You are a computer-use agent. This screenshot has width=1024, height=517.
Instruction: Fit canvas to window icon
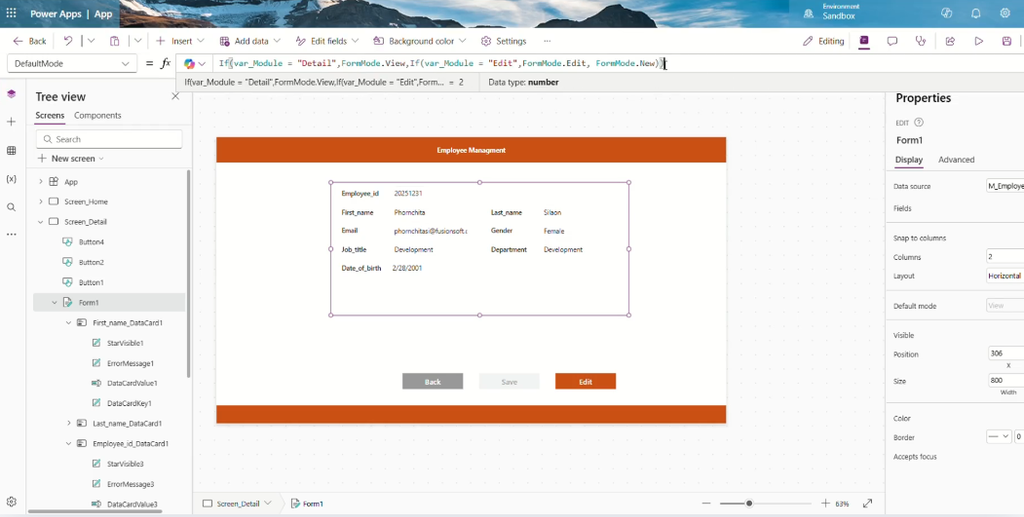click(867, 503)
